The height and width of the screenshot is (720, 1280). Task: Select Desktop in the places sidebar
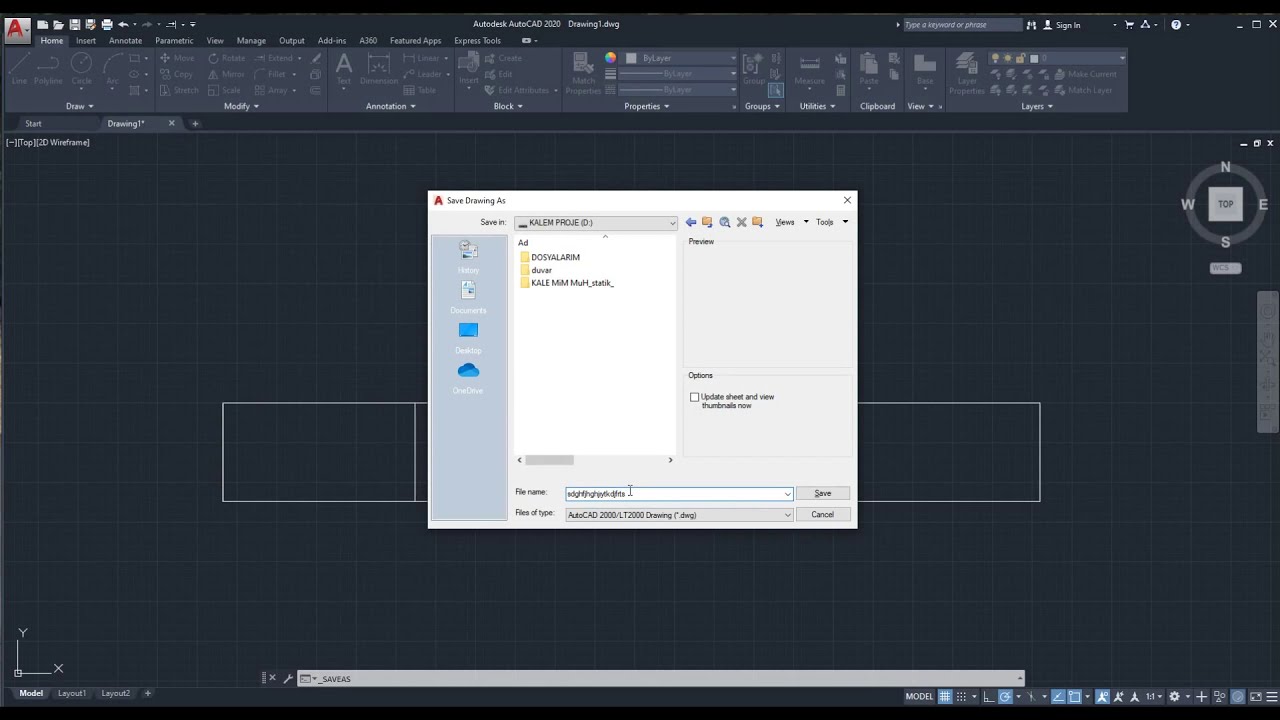468,337
